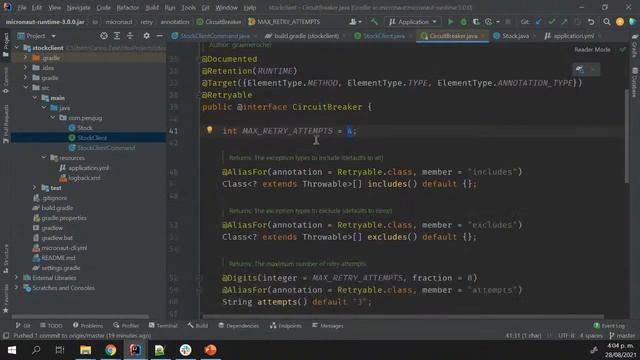Click the editor horizontal scrollbar

[403, 316]
